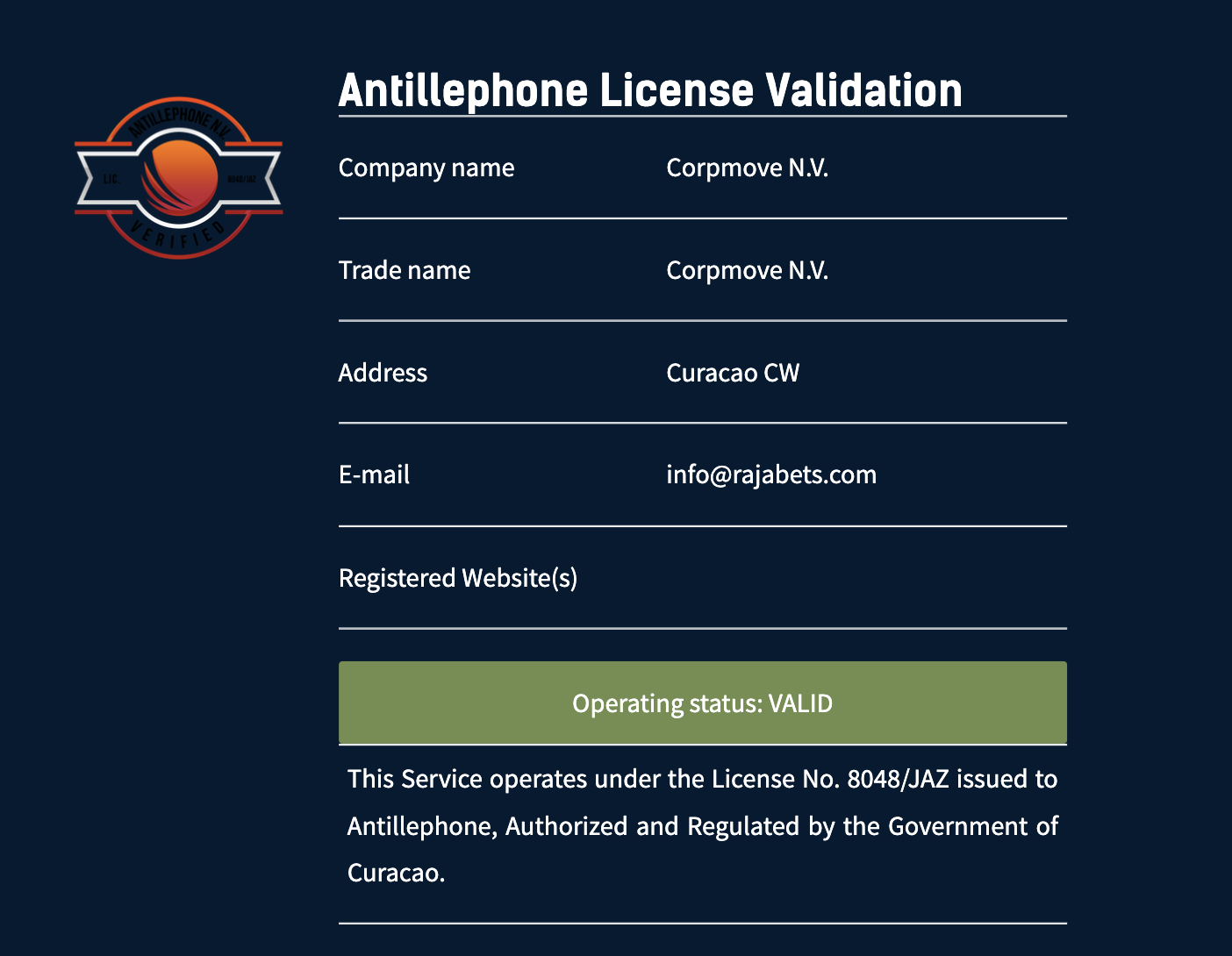
Task: Click the Corpmove N.V. company name value
Action: [748, 168]
